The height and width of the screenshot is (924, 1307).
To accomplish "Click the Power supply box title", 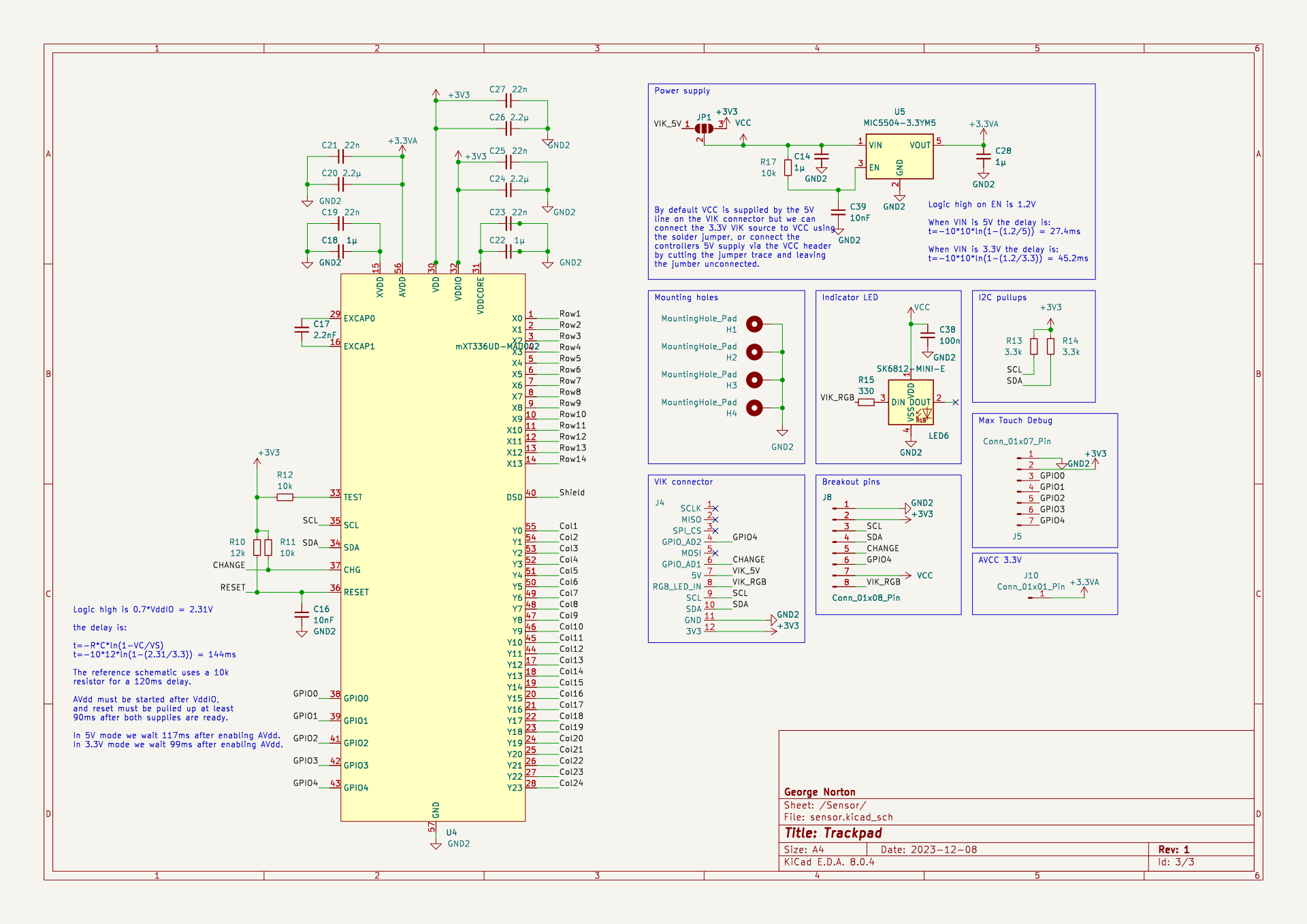I will coord(682,90).
